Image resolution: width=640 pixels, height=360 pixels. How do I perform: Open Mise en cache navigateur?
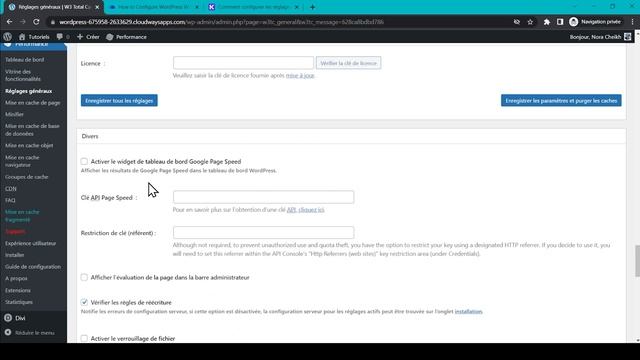click(x=22, y=161)
